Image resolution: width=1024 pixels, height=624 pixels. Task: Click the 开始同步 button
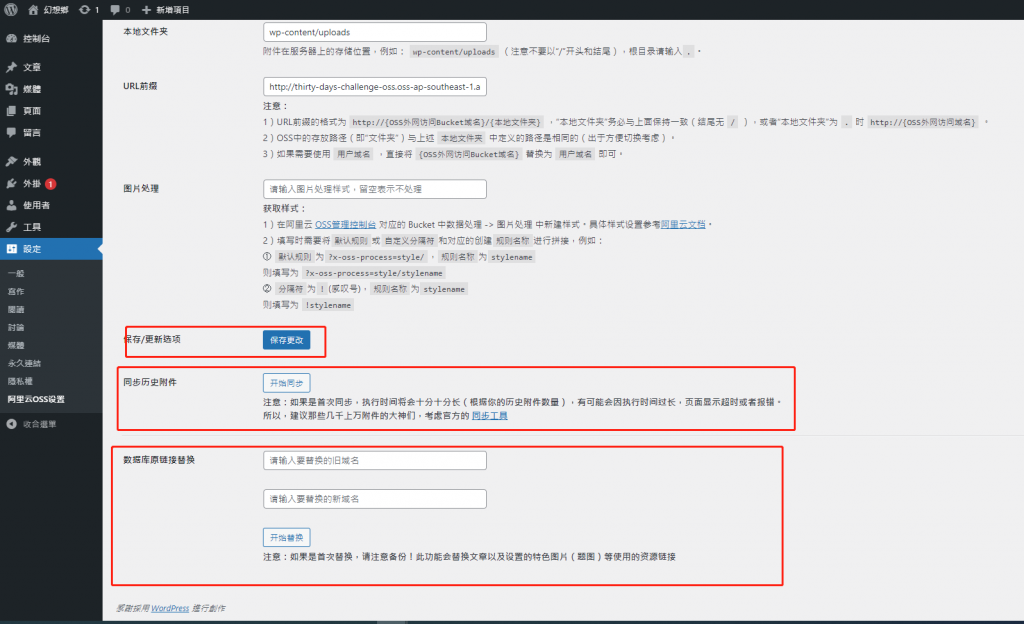(x=287, y=383)
